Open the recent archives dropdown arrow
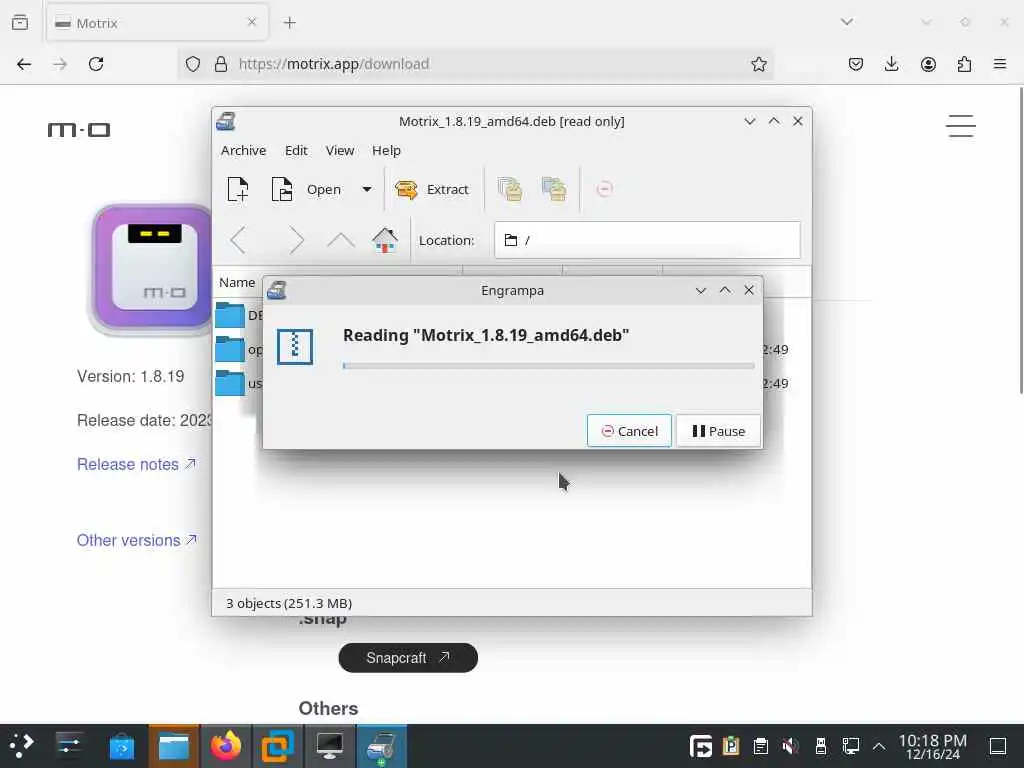Screen dimensions: 1024x768 [x=367, y=189]
